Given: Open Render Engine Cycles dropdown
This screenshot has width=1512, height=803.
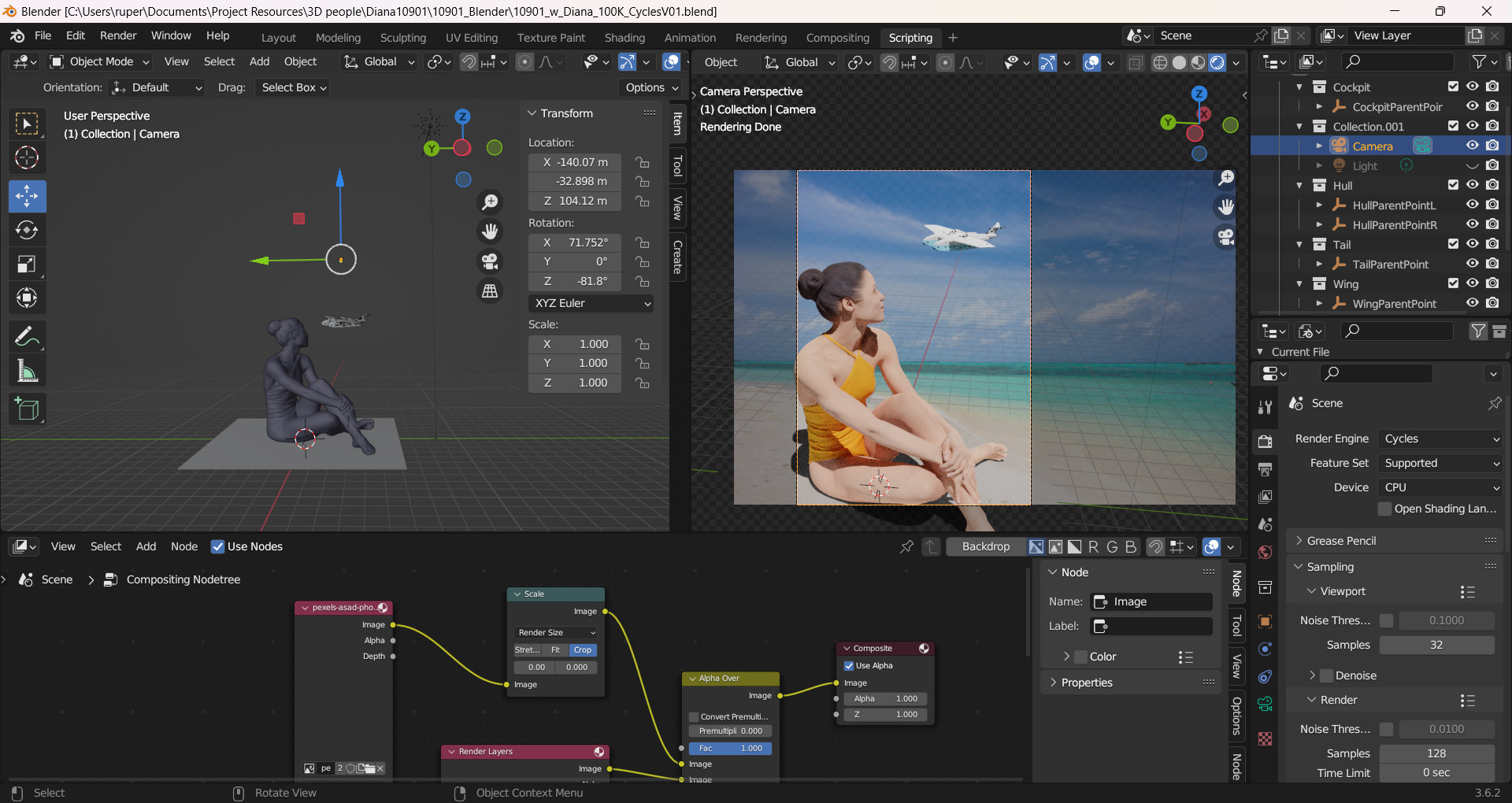Looking at the screenshot, I should [x=1441, y=439].
